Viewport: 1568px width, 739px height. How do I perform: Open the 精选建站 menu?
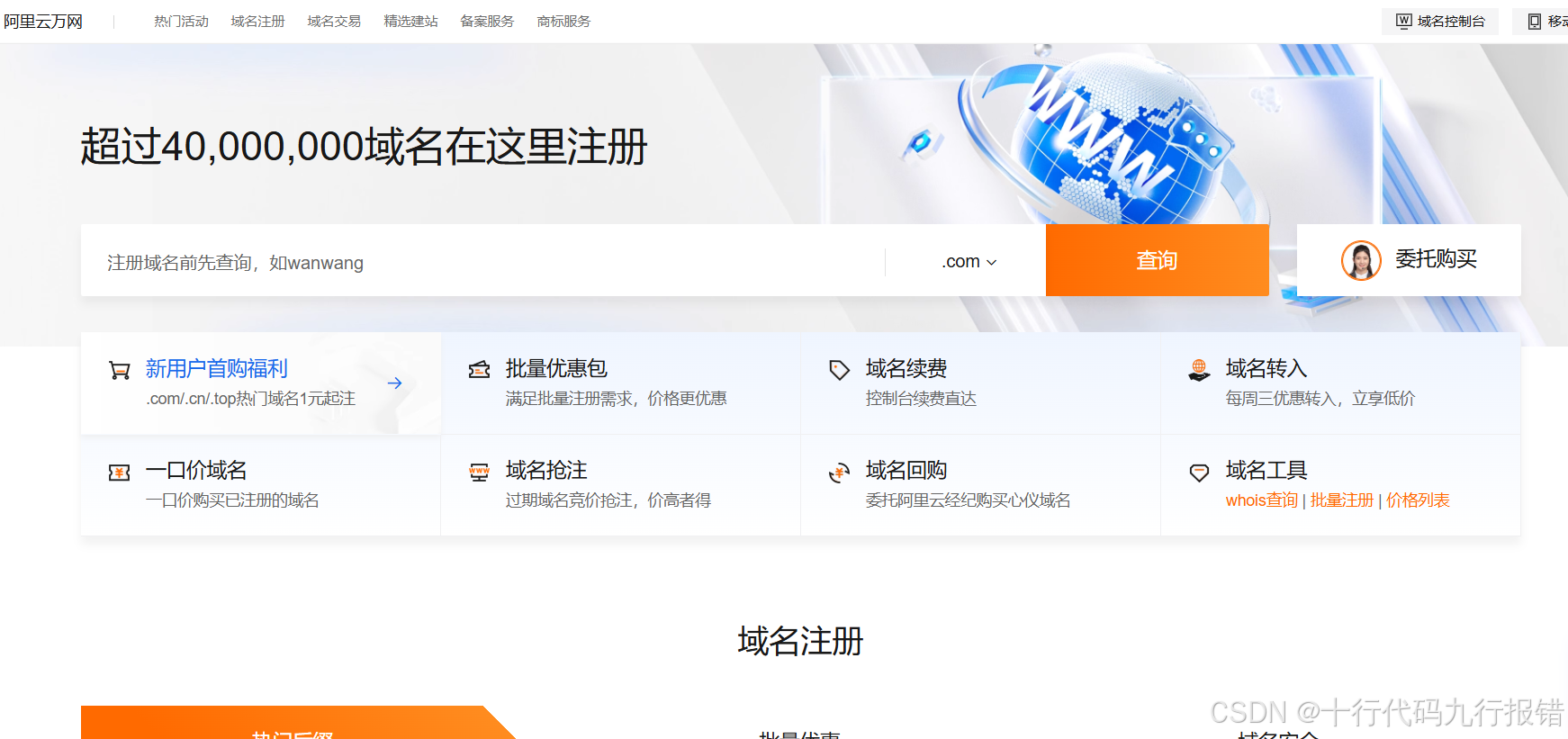pyautogui.click(x=410, y=22)
